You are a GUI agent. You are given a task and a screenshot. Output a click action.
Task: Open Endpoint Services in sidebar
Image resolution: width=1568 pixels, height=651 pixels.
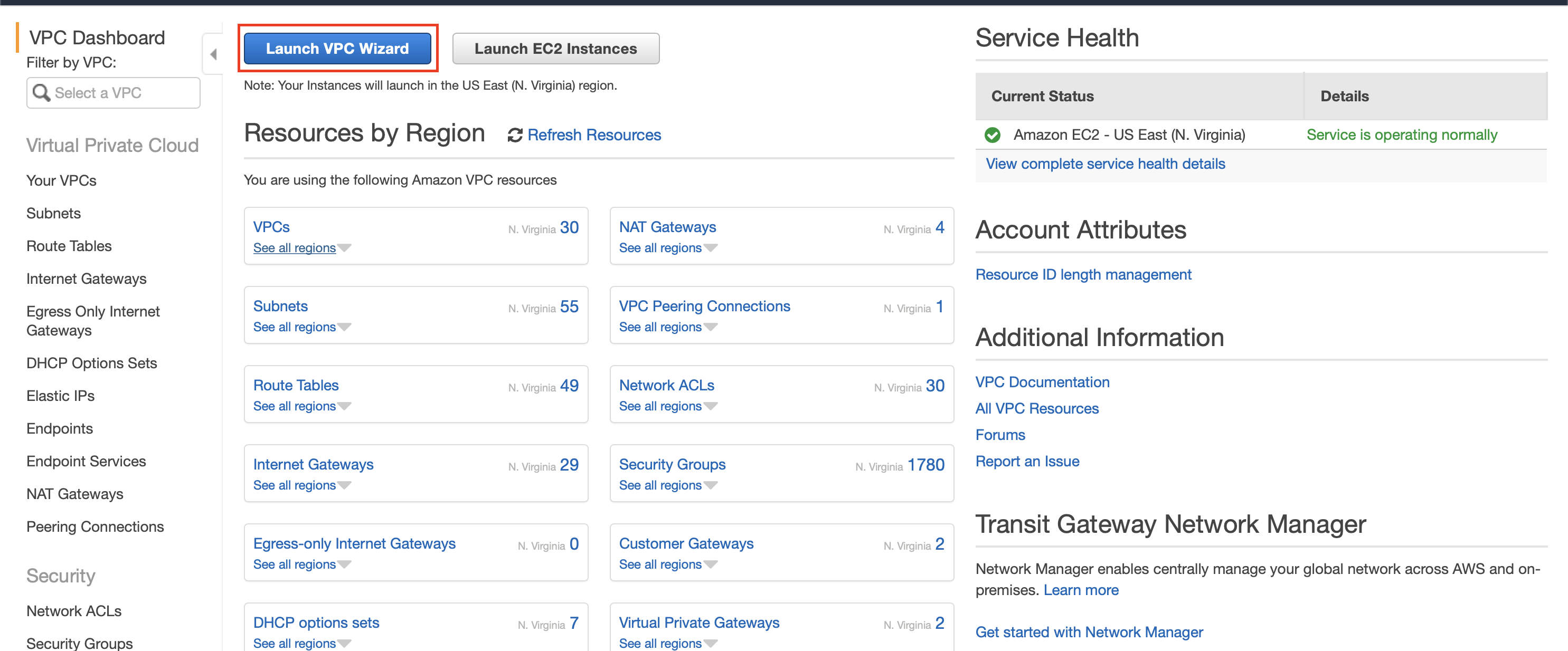[86, 461]
